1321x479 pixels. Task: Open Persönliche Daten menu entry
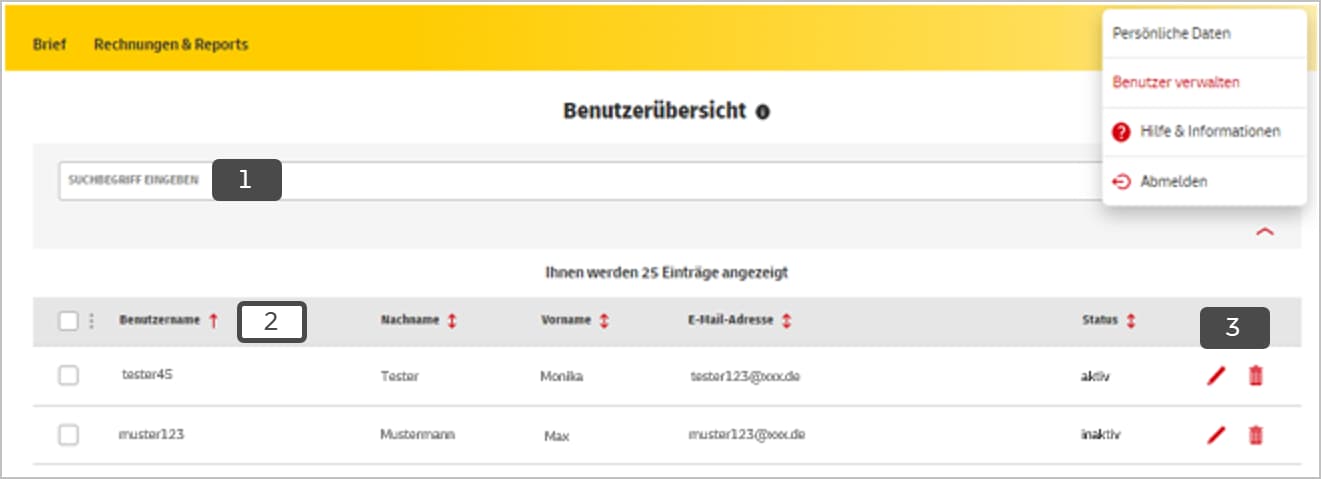pos(1171,34)
